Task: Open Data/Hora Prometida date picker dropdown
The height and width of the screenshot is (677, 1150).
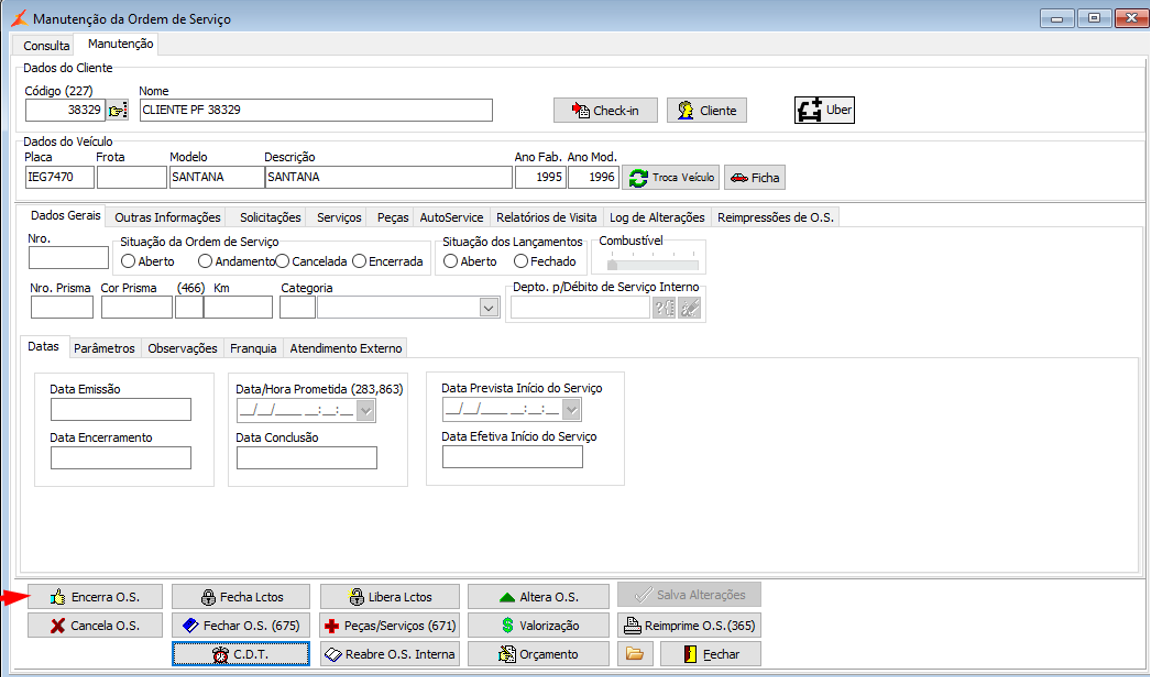Action: (366, 411)
